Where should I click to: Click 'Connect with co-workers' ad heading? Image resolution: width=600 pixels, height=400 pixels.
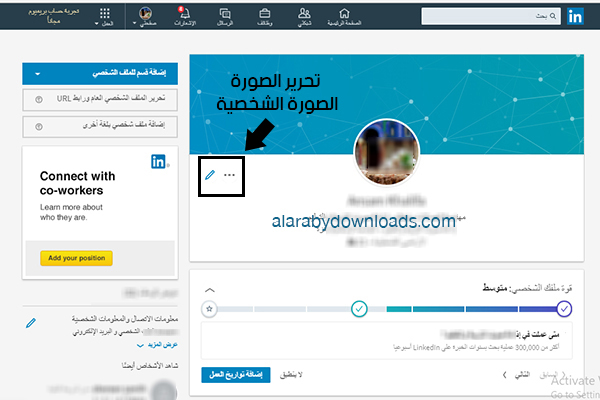77,183
